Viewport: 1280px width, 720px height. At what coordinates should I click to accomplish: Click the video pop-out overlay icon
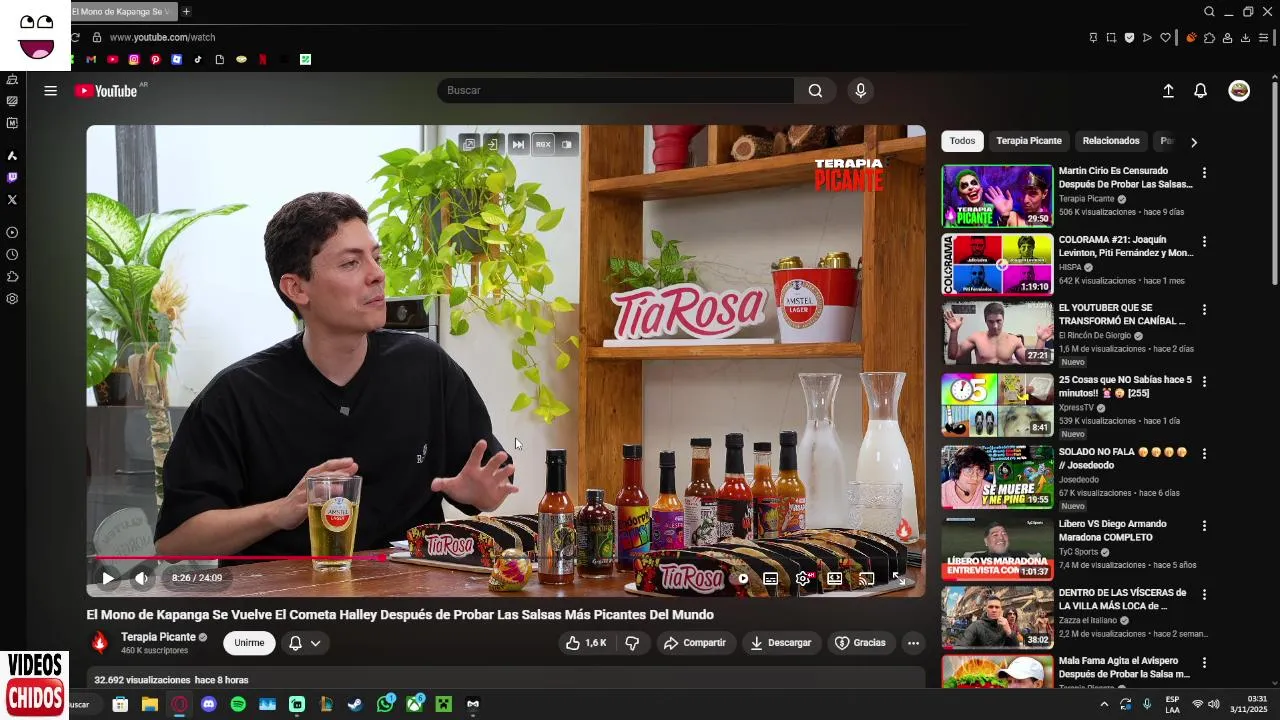pyautogui.click(x=468, y=144)
